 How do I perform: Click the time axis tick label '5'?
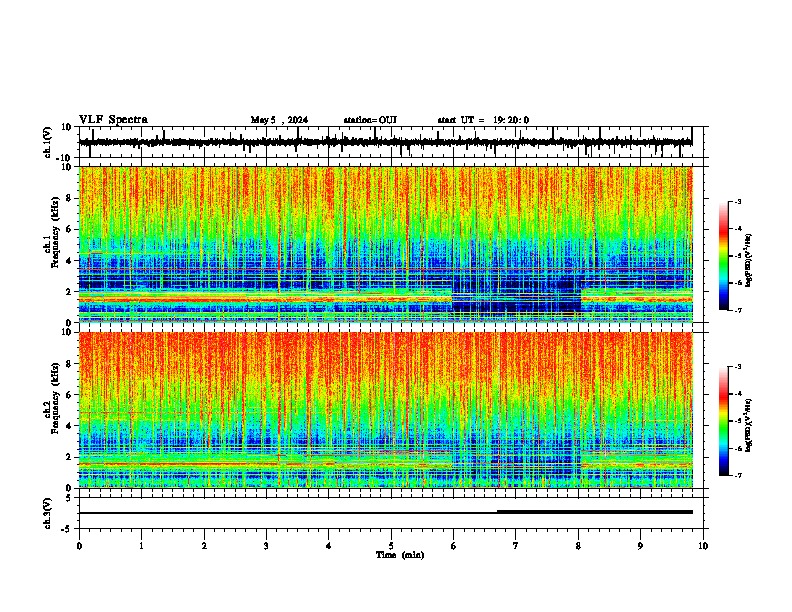(391, 546)
